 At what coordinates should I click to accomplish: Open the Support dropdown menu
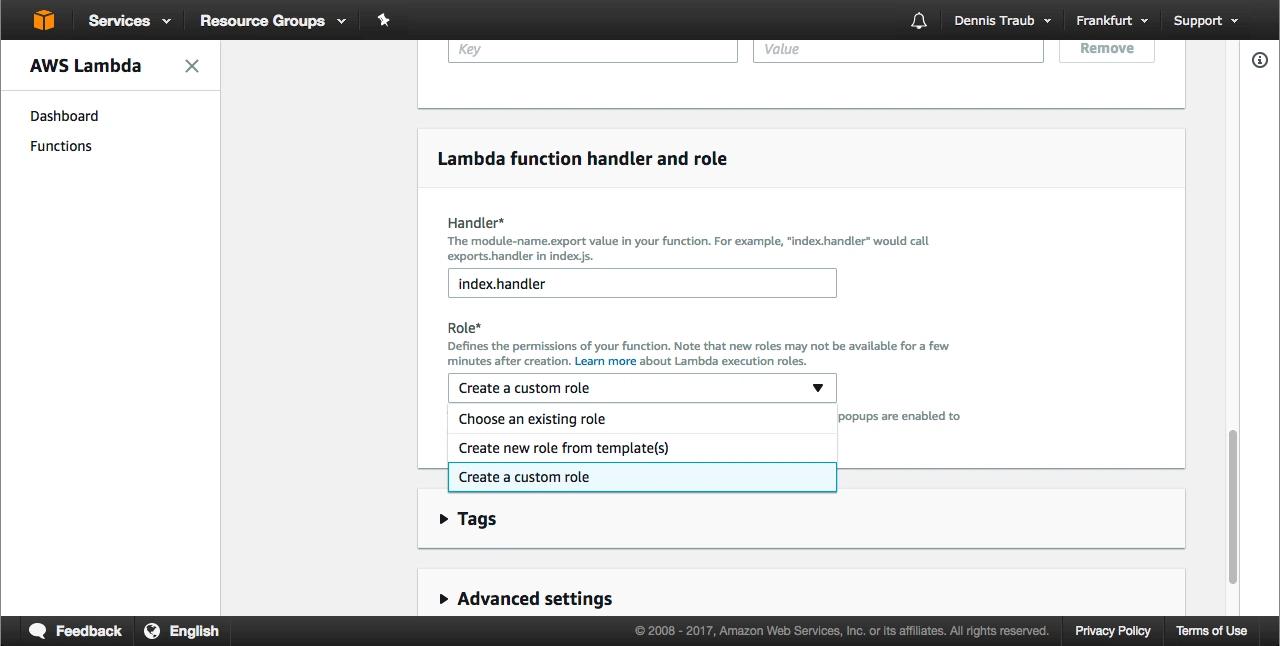point(1205,20)
